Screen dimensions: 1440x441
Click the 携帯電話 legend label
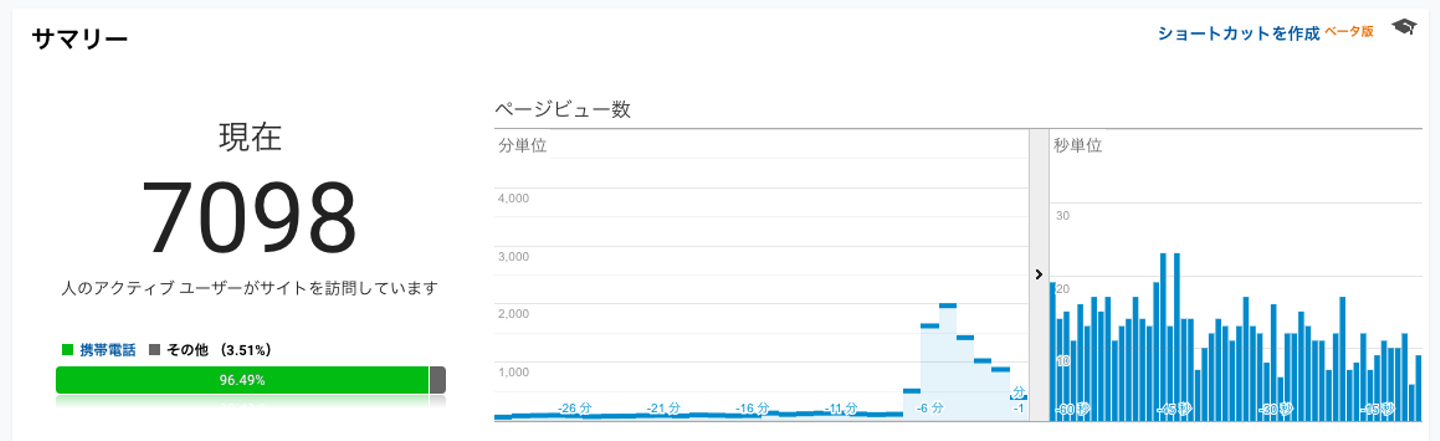(x=108, y=350)
